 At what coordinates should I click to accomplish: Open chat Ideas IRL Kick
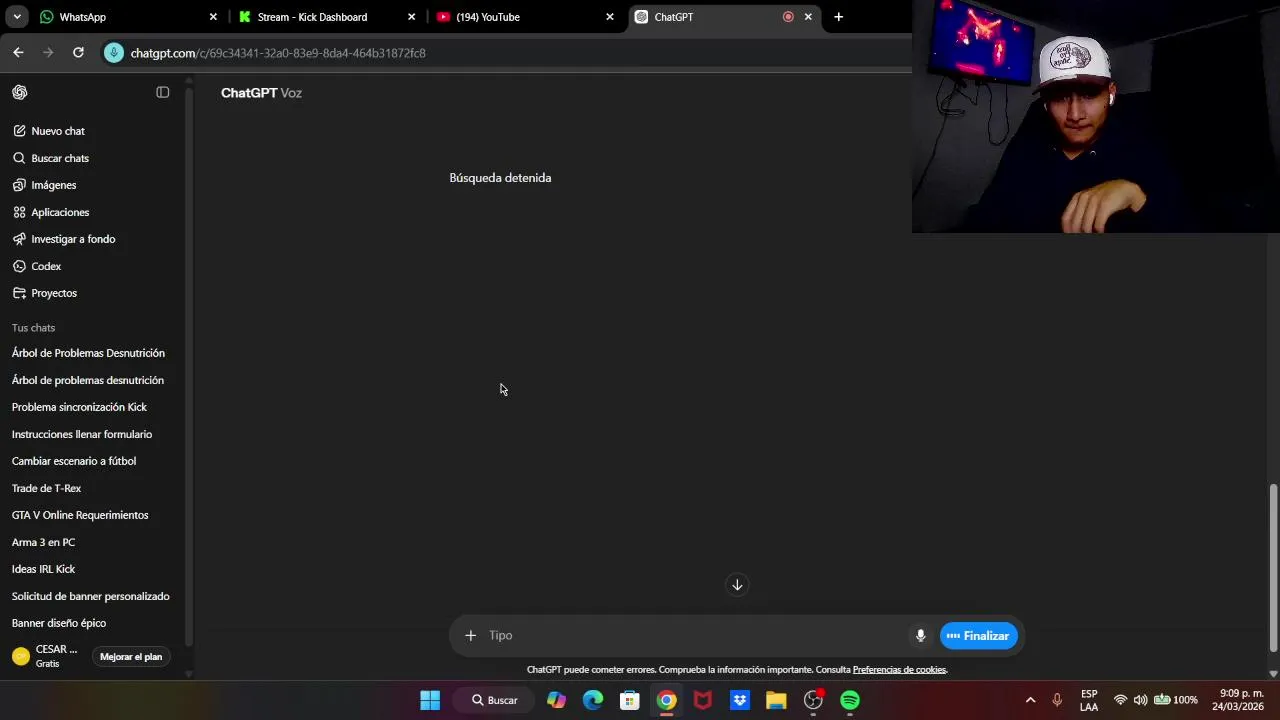click(43, 569)
